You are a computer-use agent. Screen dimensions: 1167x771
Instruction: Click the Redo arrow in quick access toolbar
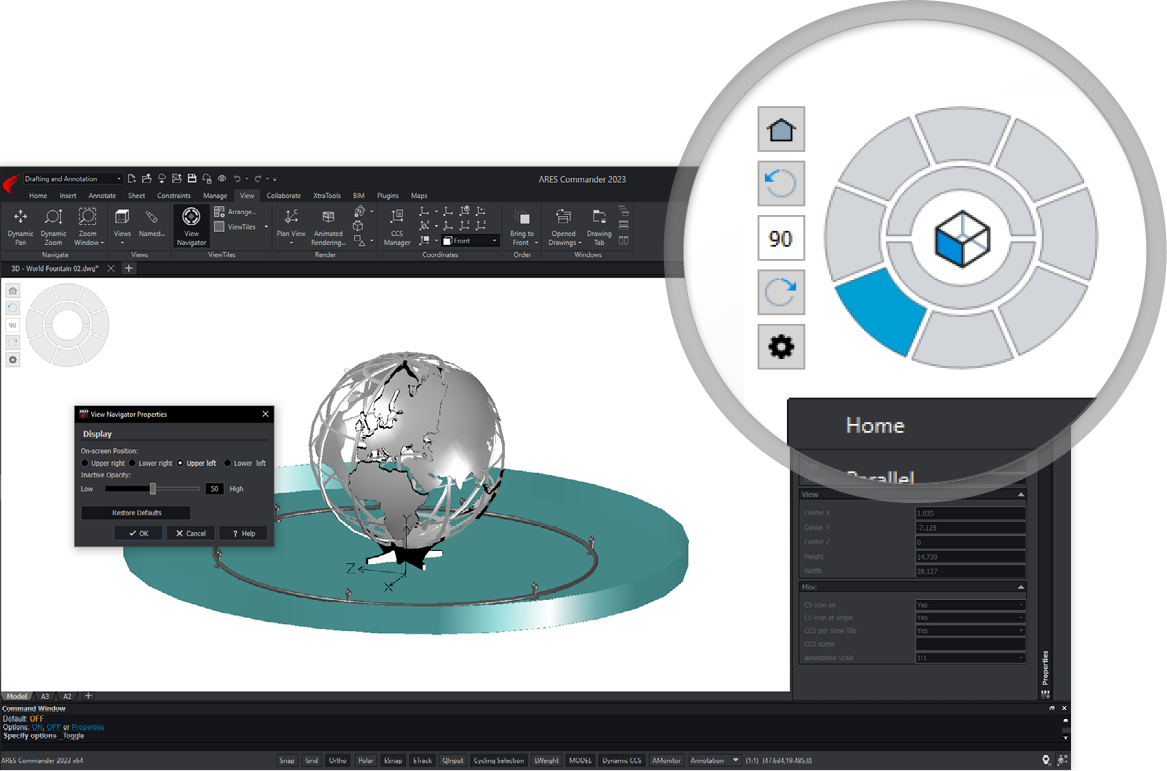click(258, 179)
